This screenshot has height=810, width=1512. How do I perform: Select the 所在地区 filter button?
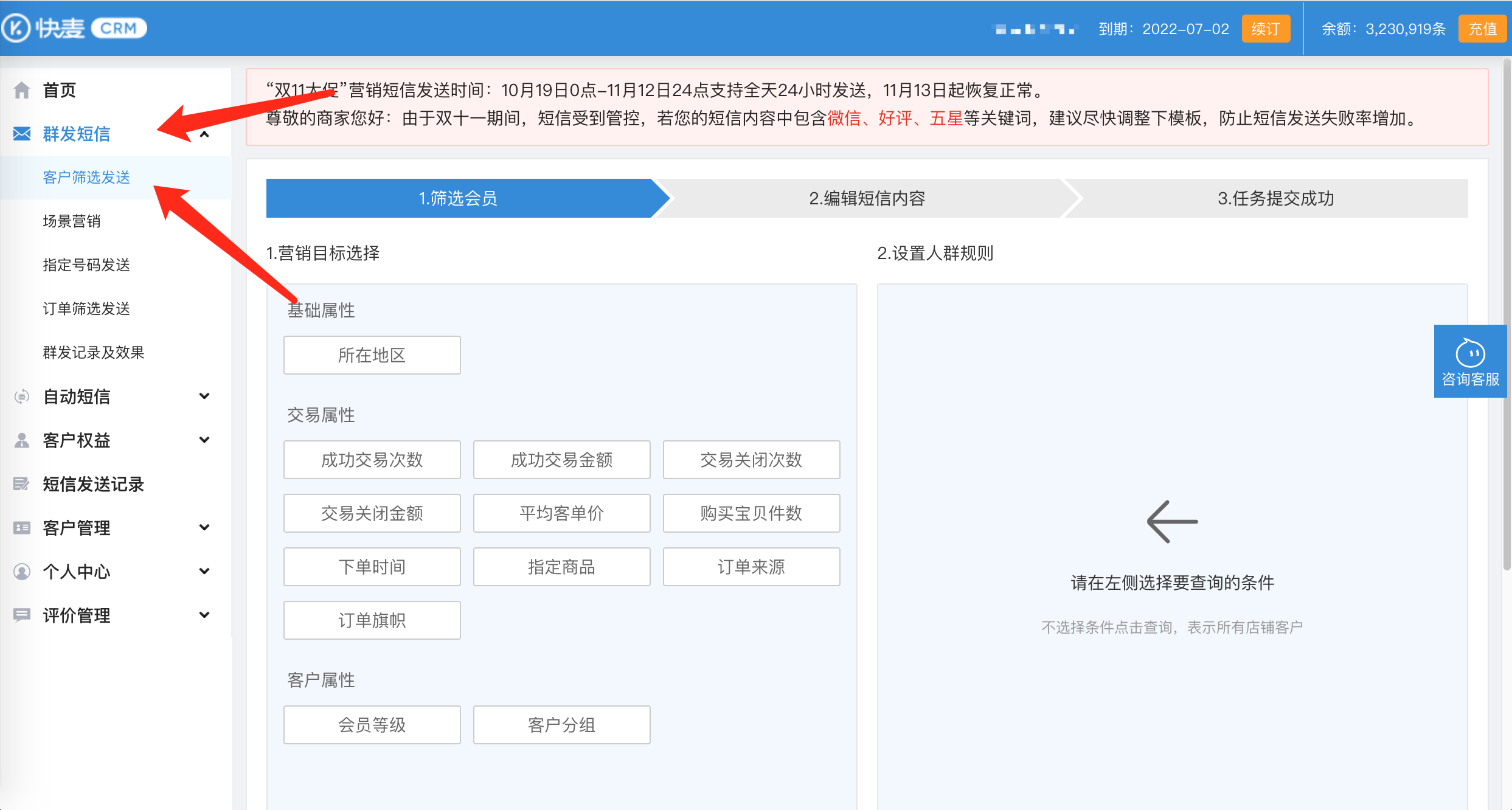(372, 355)
